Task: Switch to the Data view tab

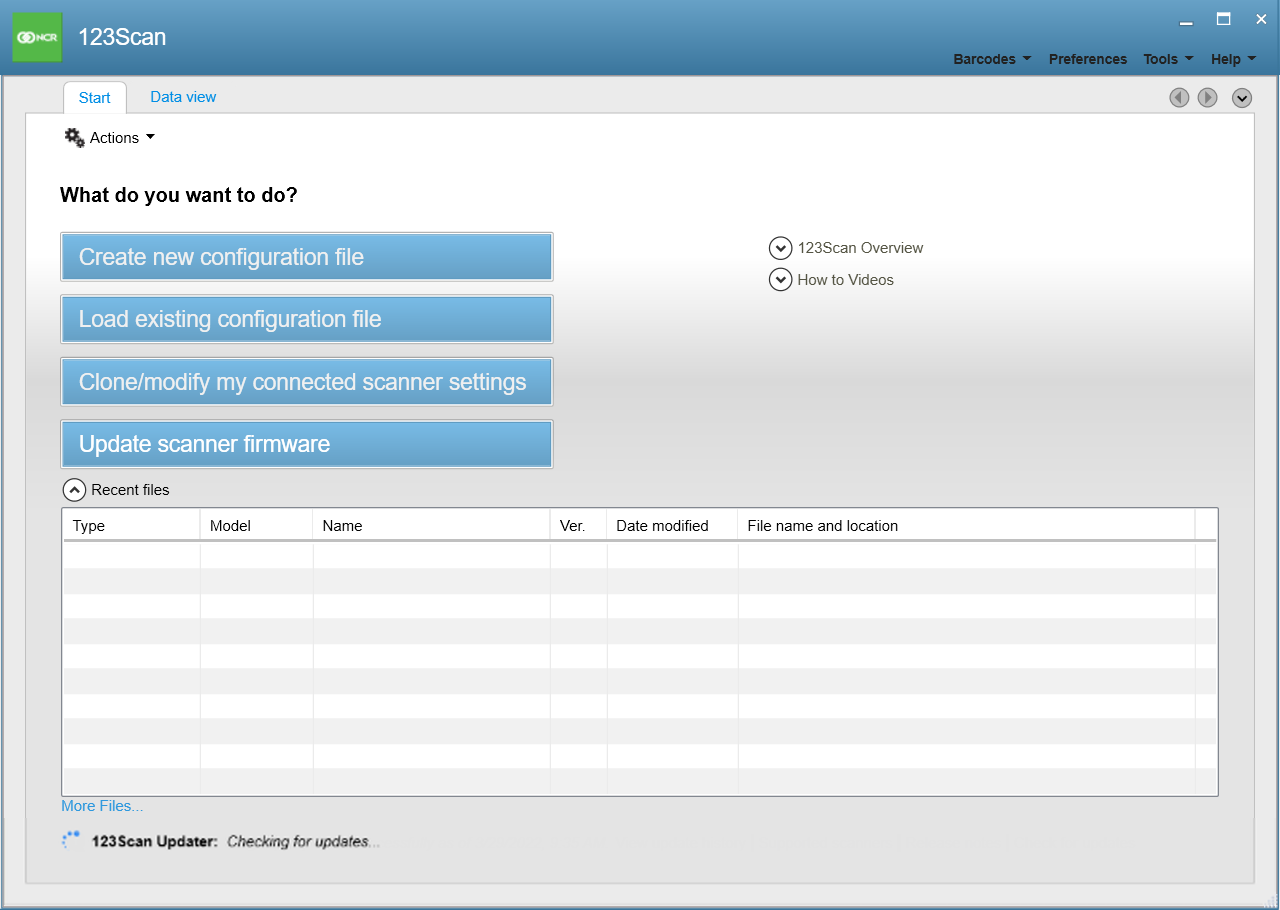Action: click(183, 97)
